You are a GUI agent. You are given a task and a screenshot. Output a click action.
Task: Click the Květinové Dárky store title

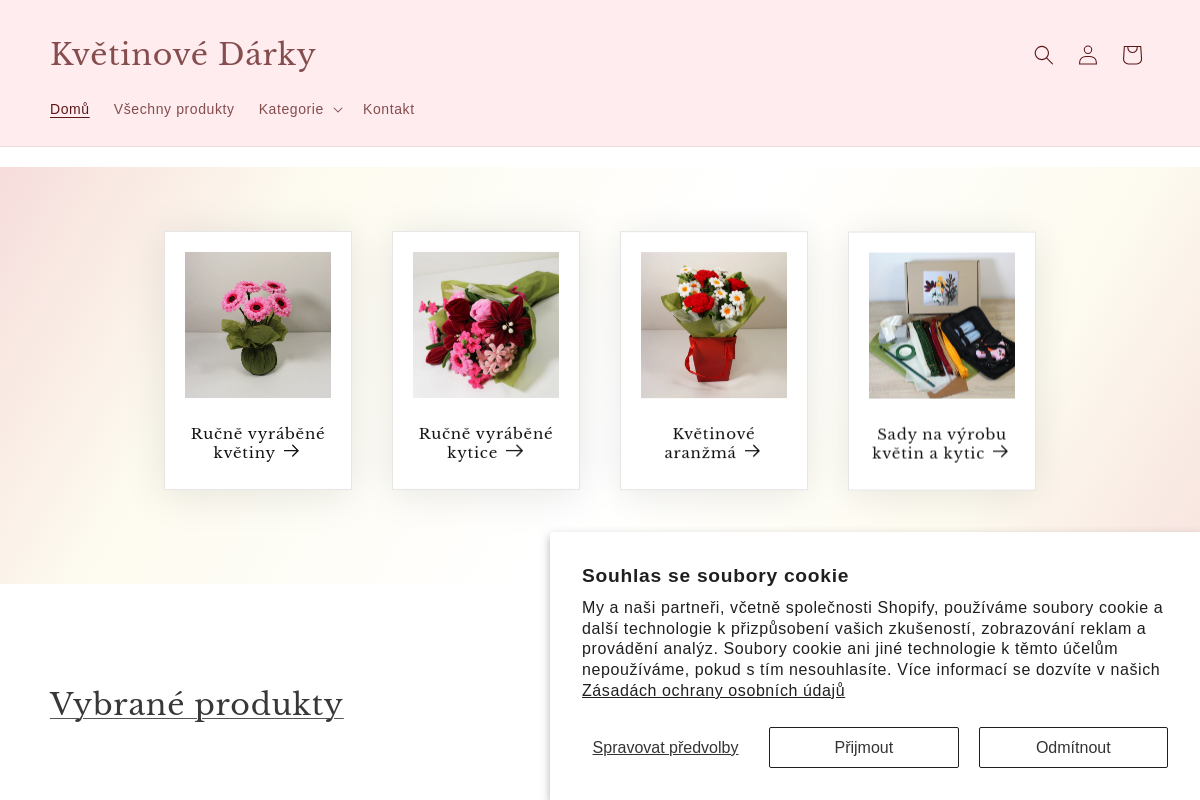[183, 54]
